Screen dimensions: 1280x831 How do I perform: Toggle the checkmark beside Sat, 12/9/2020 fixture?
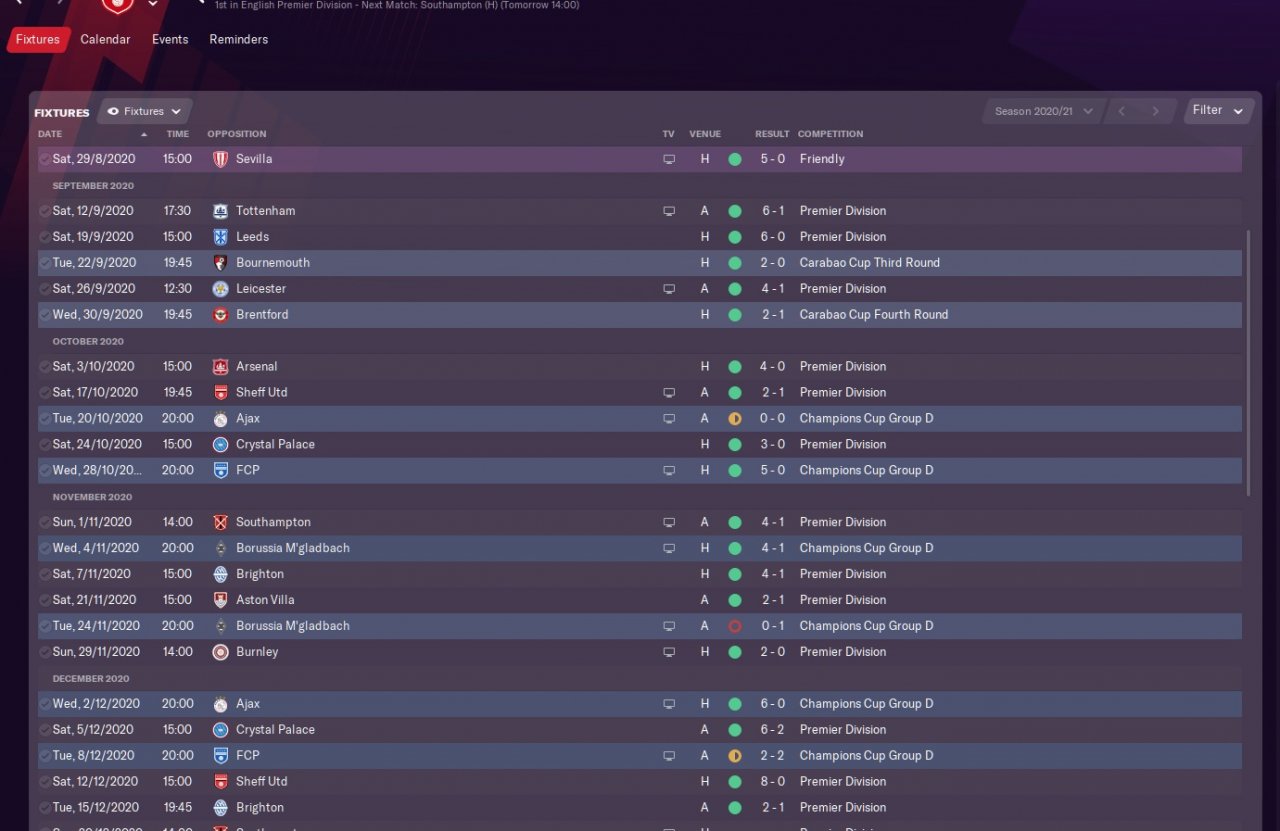(44, 211)
